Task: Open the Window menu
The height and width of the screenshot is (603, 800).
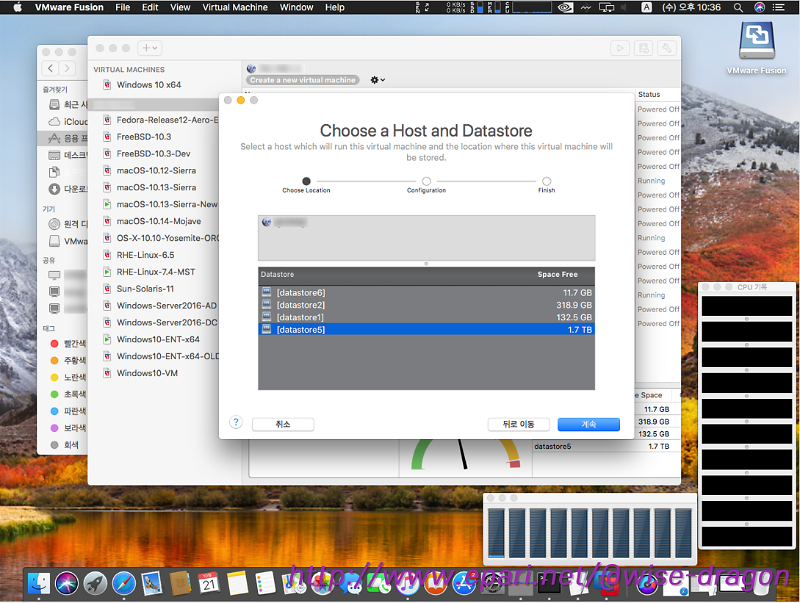Action: [296, 7]
